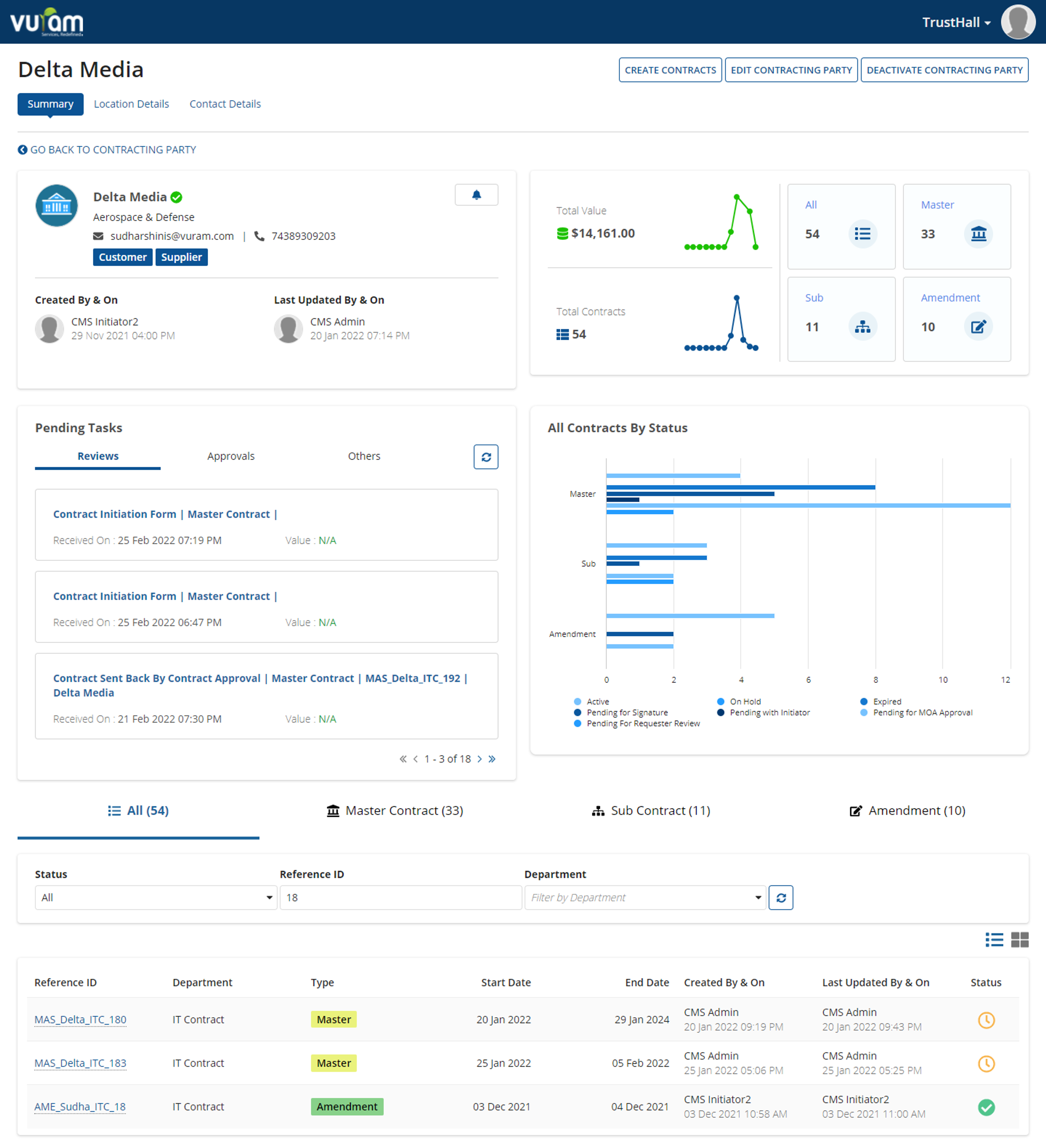Go to previous page of pending tasks
Viewport: 1046px width, 1148px height.
pos(415,759)
